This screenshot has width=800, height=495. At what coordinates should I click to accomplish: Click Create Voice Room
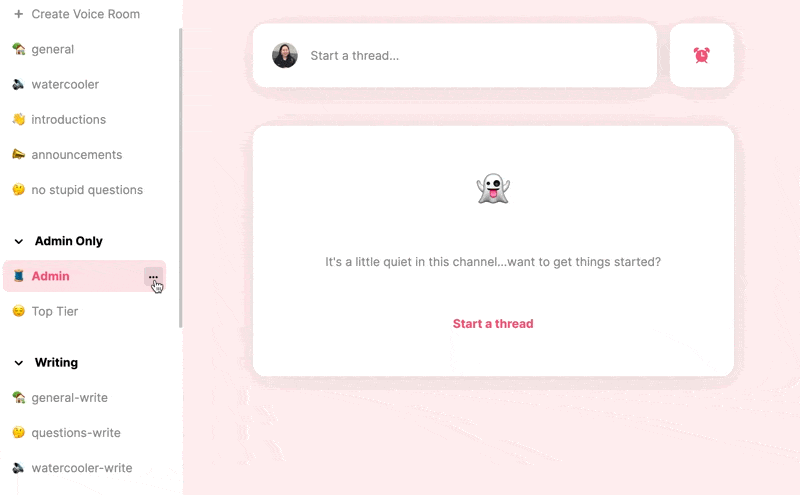84,14
